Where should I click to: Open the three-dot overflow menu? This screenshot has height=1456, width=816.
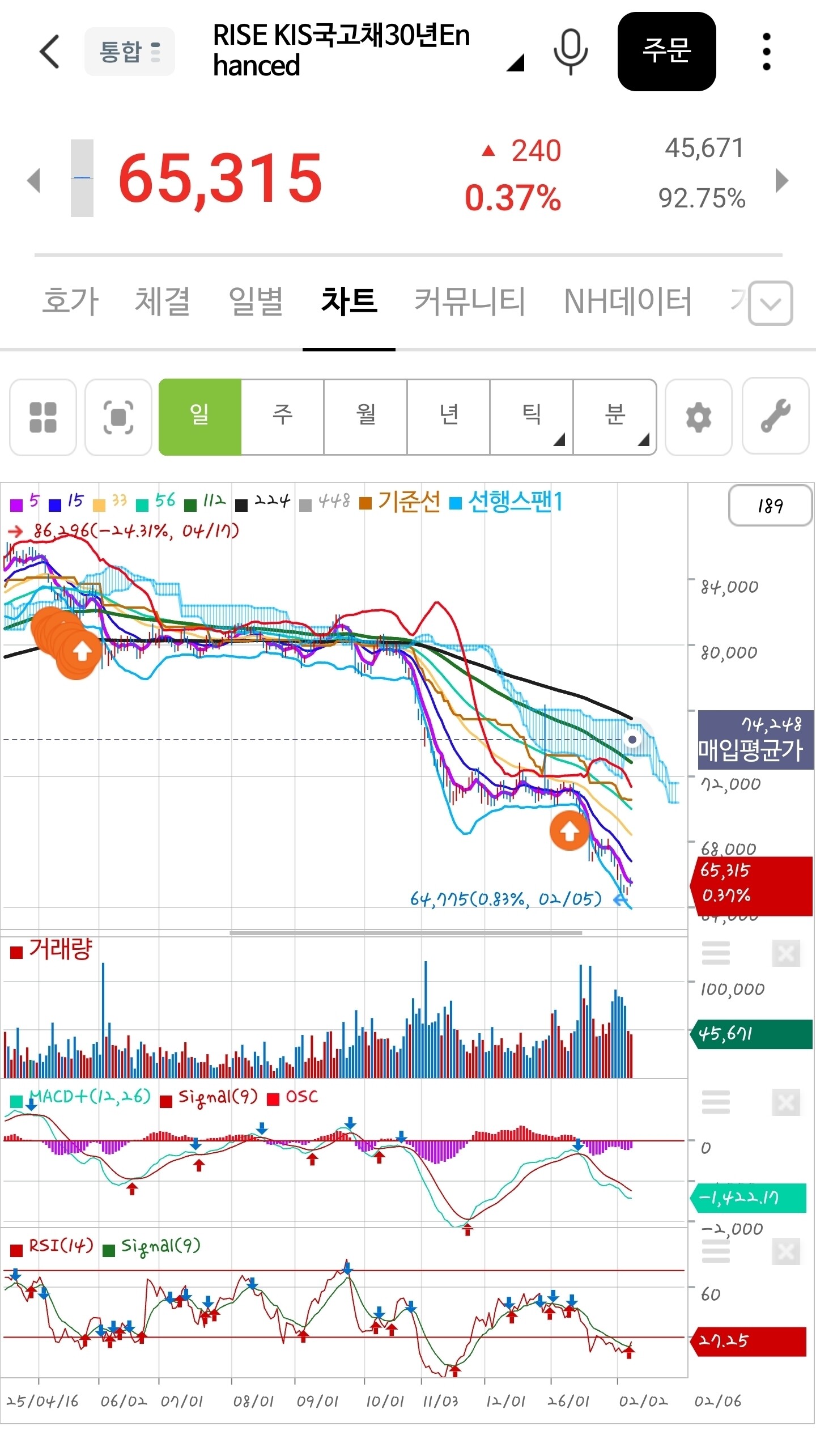pos(766,52)
